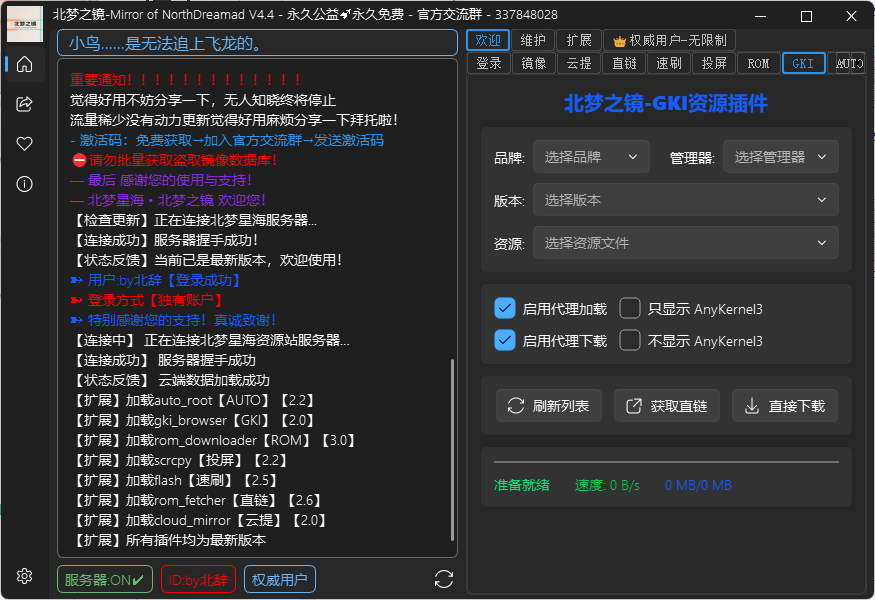Switch to the 维护 tab
Image resolution: width=875 pixels, height=600 pixels.
pyautogui.click(x=534, y=40)
